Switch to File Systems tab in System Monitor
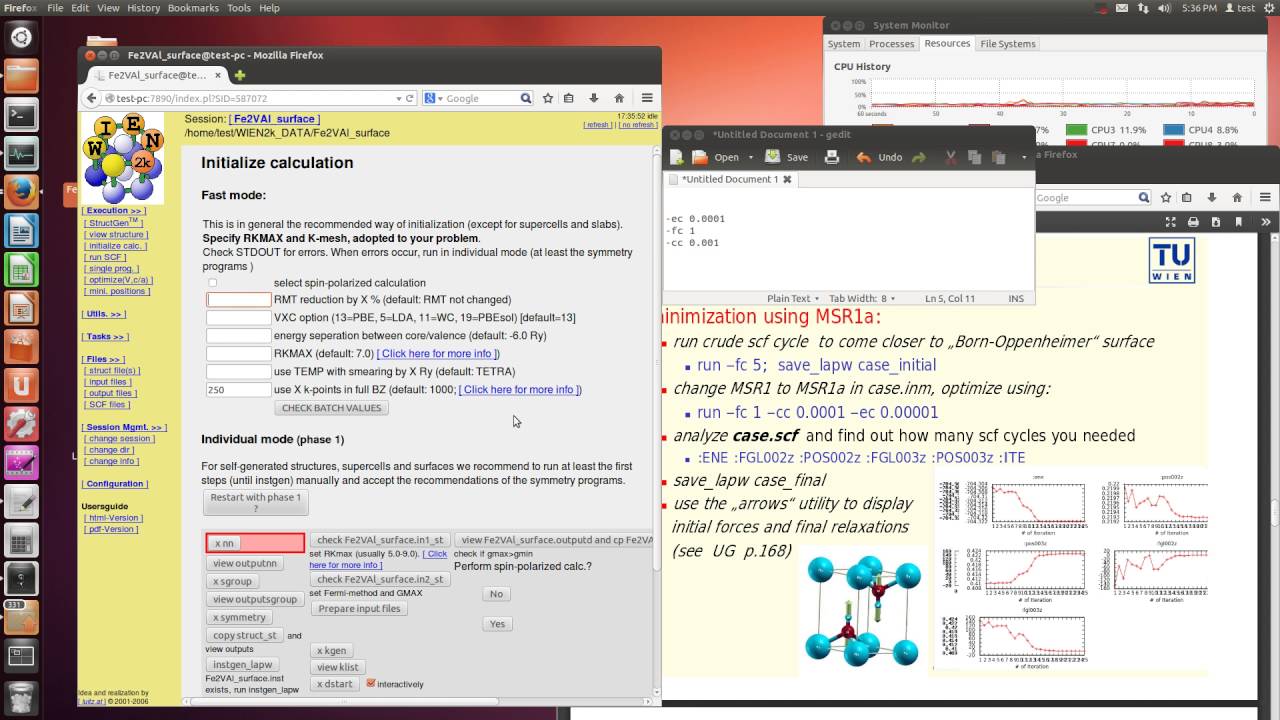Viewport: 1280px width, 720px height. 1008,44
